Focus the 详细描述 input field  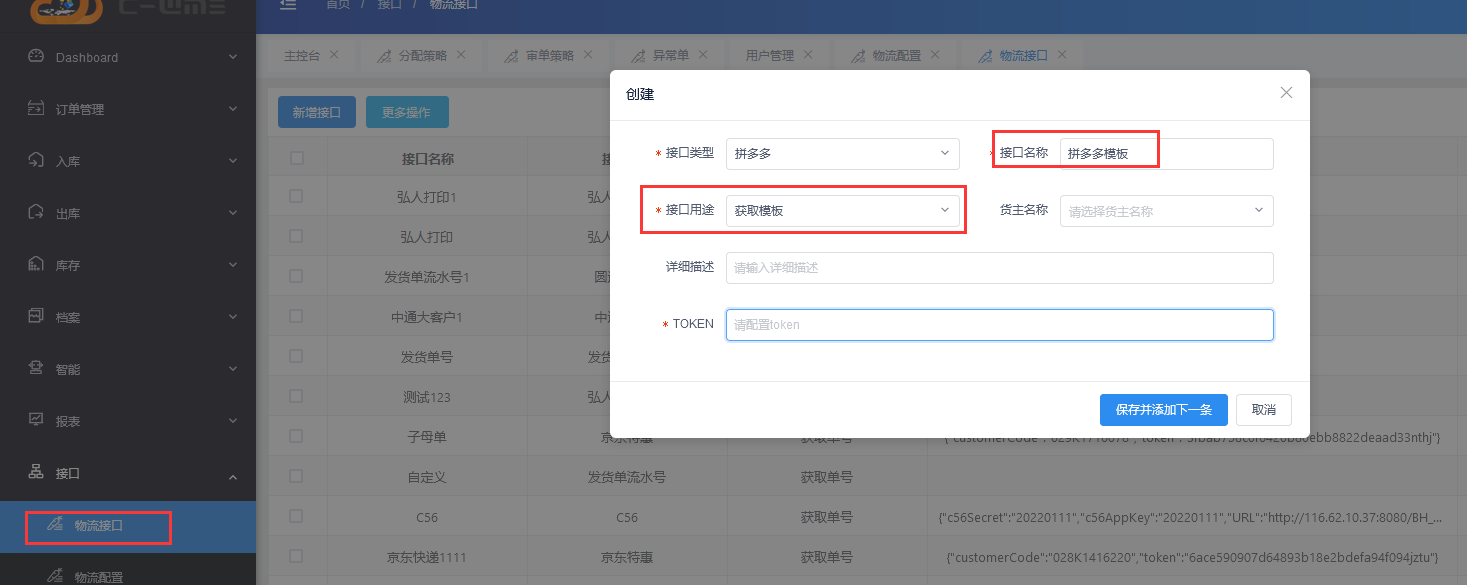[x=999, y=268]
